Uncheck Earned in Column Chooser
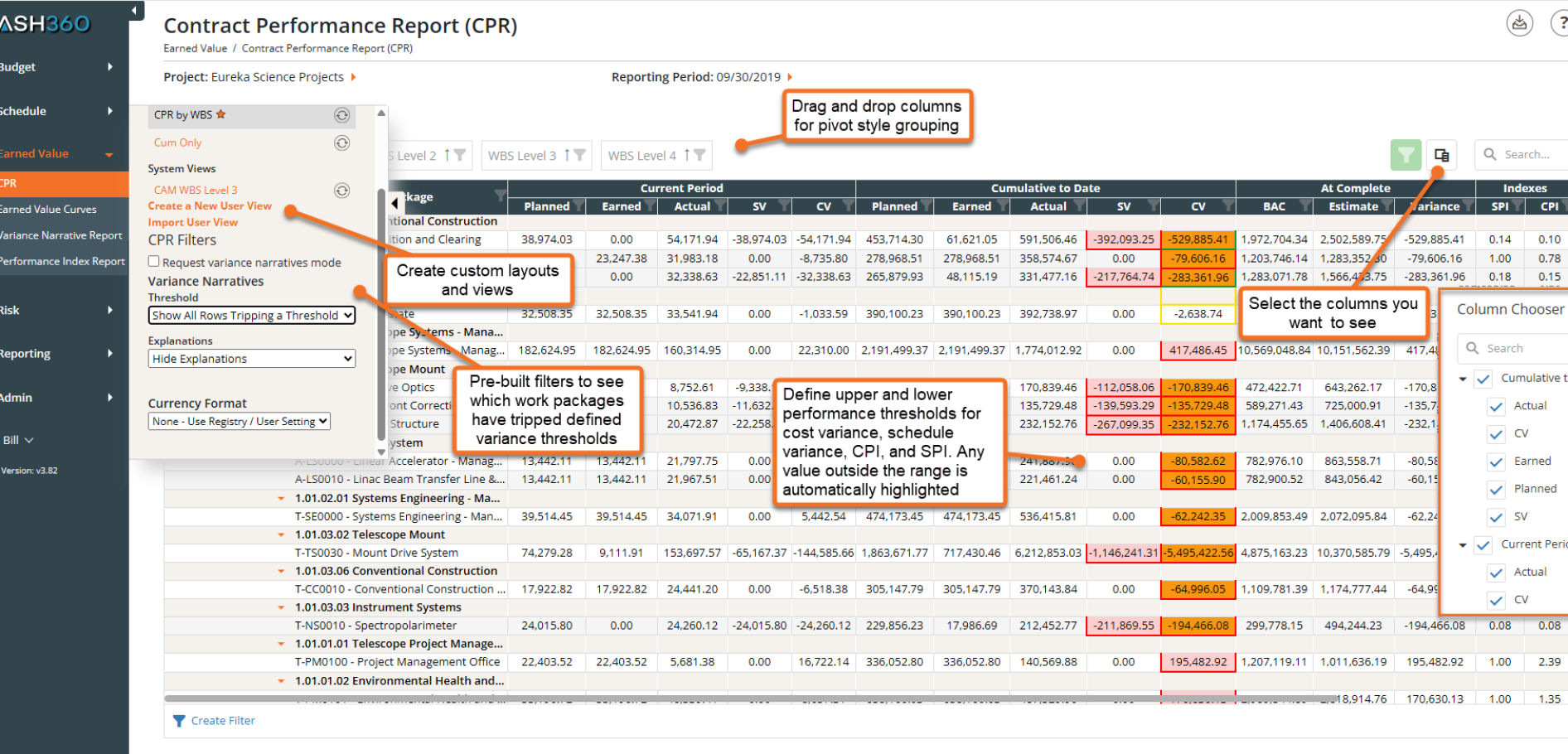Image resolution: width=1568 pixels, height=754 pixels. pyautogui.click(x=1496, y=462)
